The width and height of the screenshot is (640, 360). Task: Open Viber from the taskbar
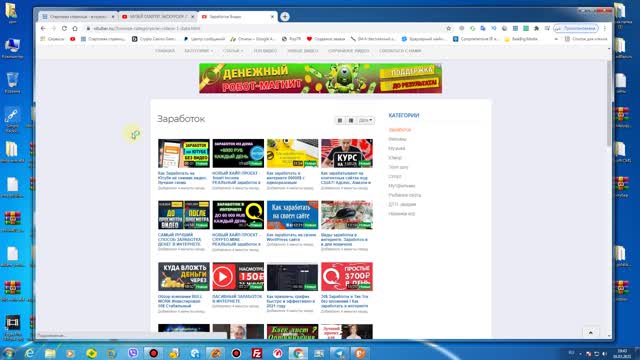133,353
